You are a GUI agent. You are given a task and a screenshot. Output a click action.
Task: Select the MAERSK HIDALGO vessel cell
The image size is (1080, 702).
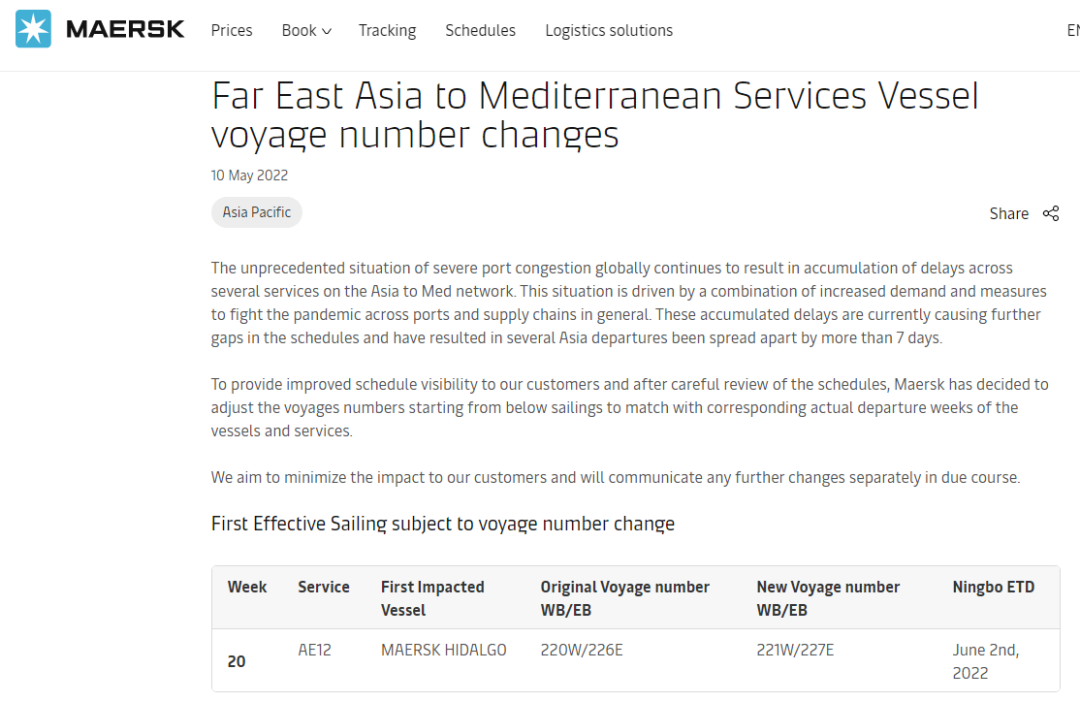coord(443,650)
